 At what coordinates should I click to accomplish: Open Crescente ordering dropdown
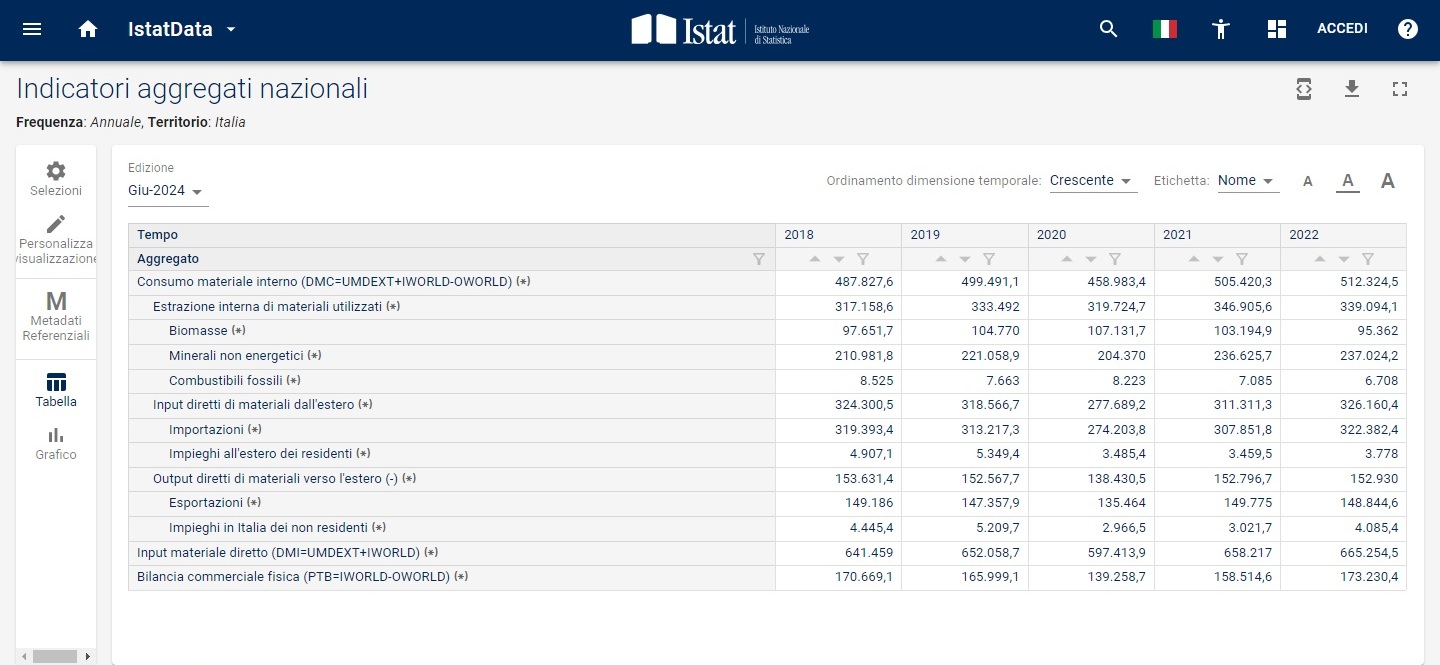coord(1092,181)
